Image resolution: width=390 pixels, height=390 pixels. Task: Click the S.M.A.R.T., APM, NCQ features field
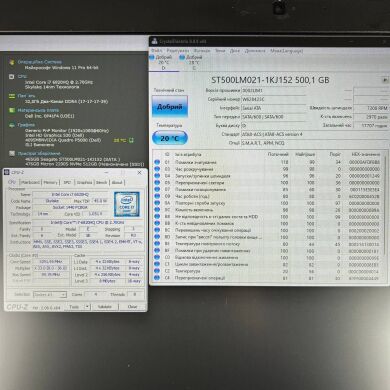(314, 143)
